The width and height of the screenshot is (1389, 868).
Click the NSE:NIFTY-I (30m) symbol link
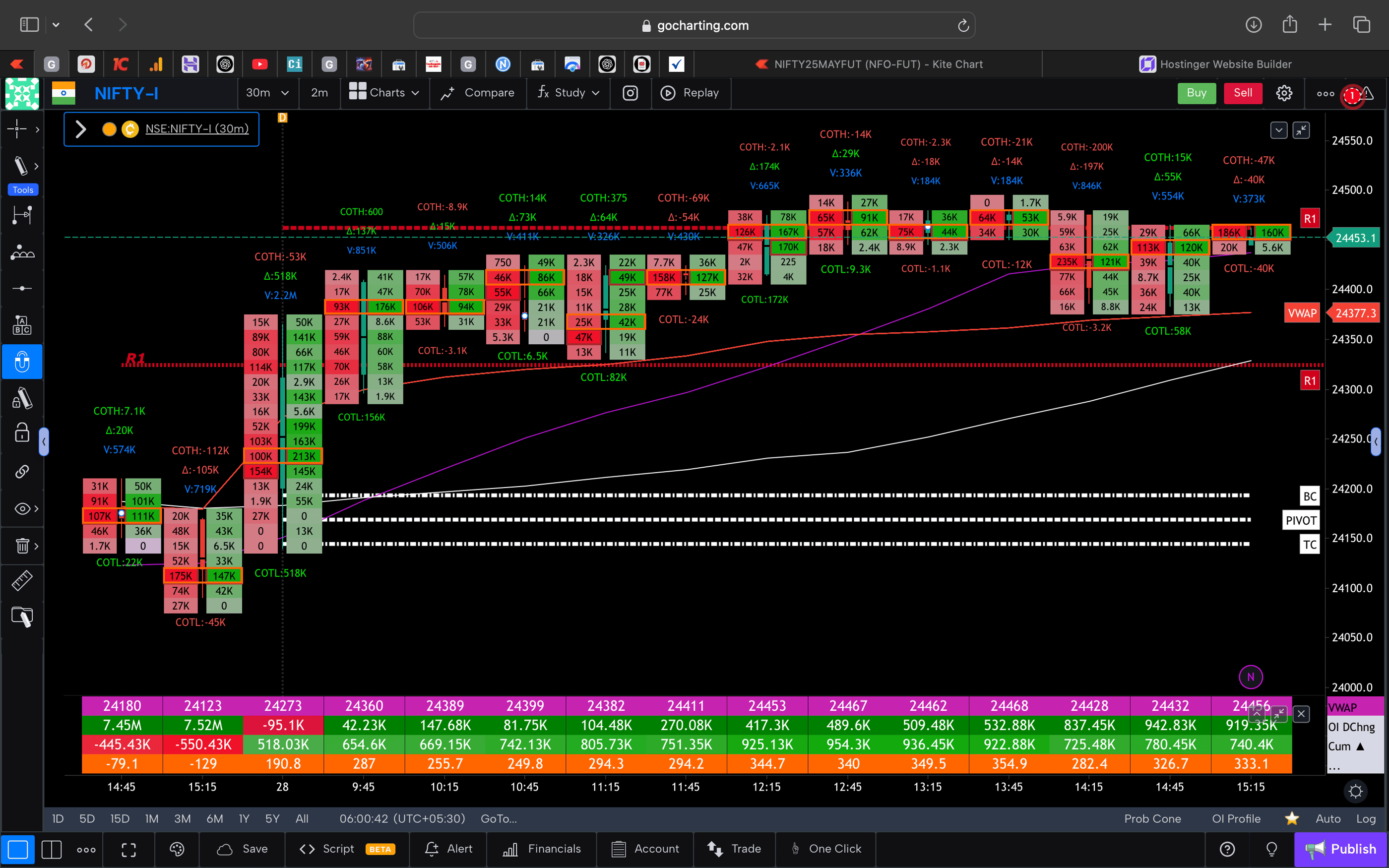point(197,129)
